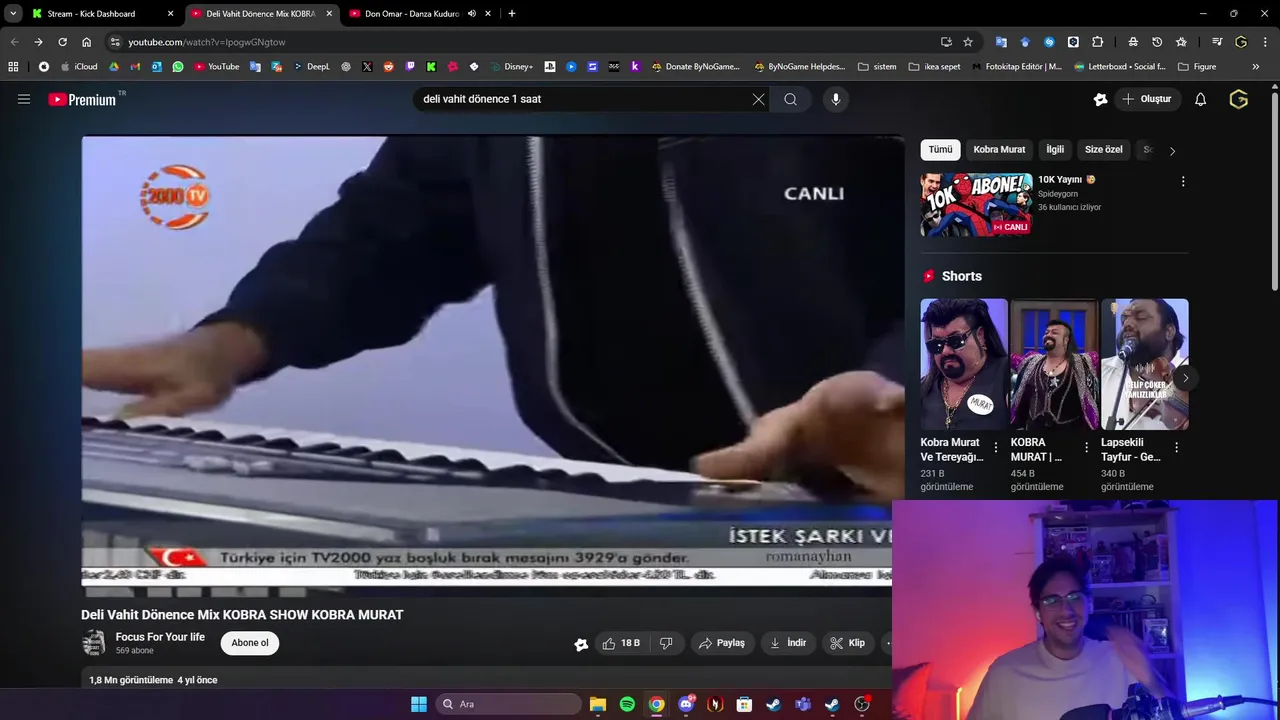This screenshot has height=720, width=1280.
Task: Go to YouTube Premium home logo
Action: (x=82, y=99)
